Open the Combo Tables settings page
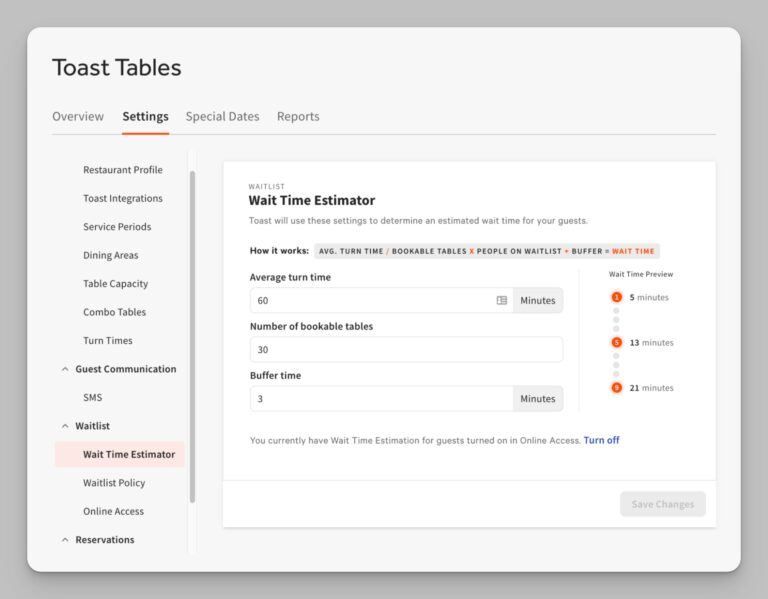The width and height of the screenshot is (768, 599). (x=114, y=312)
